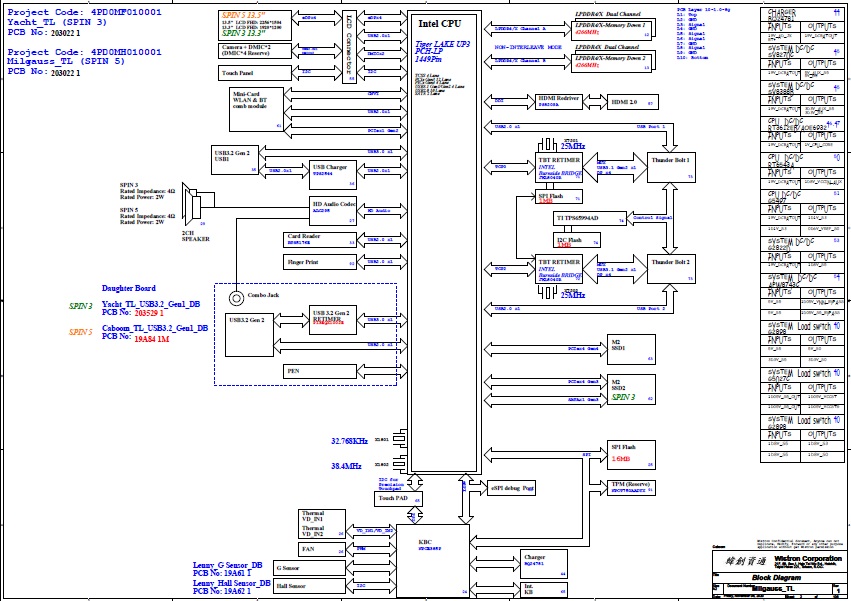The height and width of the screenshot is (601, 851).
Task: Select the Thermal VD_IN1 block
Action: tap(321, 524)
